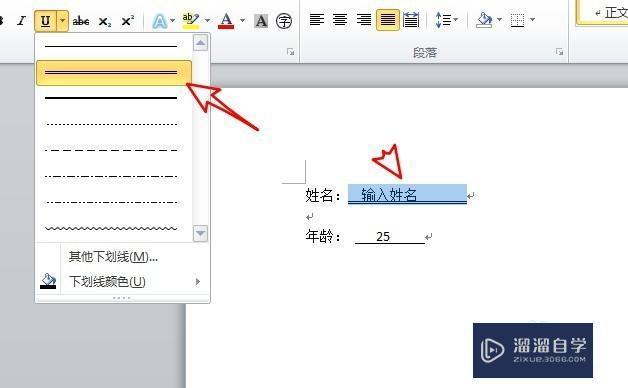The width and height of the screenshot is (628, 388).
Task: Toggle subscript formatting
Action: tap(105, 21)
